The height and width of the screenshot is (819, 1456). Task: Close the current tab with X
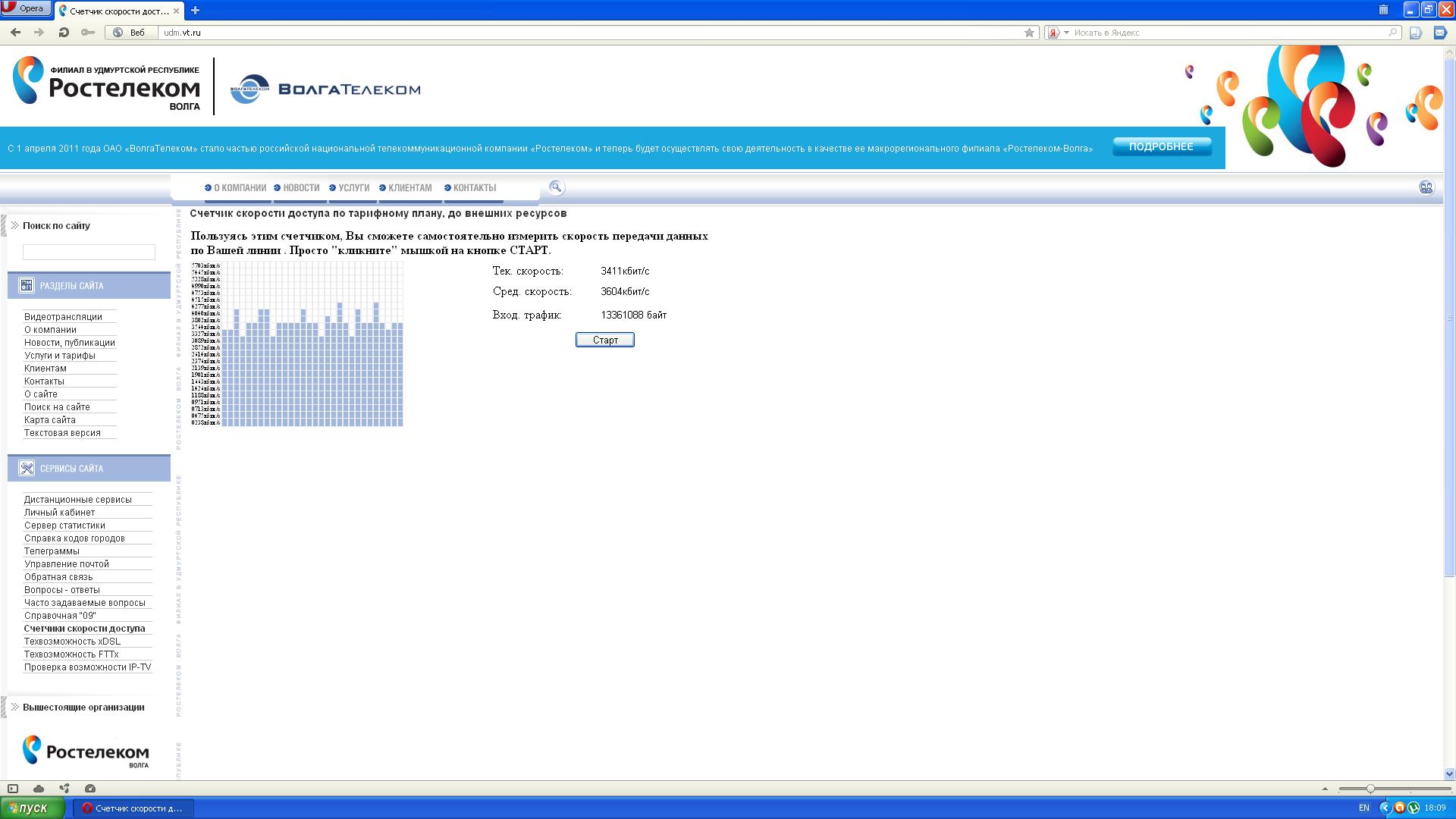(177, 11)
